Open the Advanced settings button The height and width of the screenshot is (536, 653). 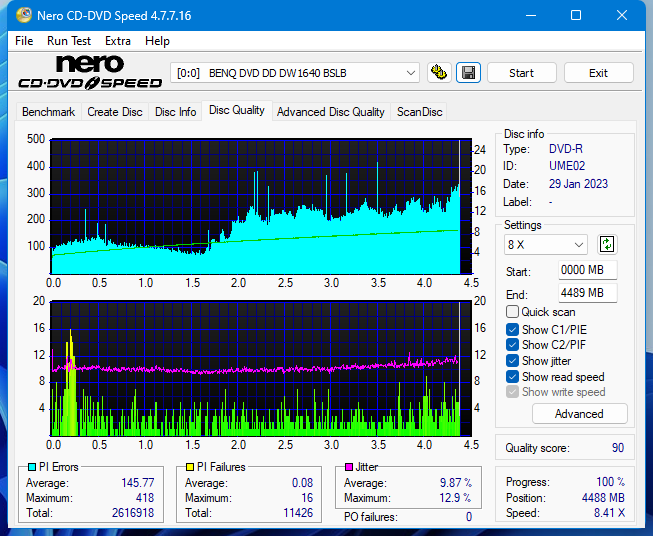(x=579, y=414)
